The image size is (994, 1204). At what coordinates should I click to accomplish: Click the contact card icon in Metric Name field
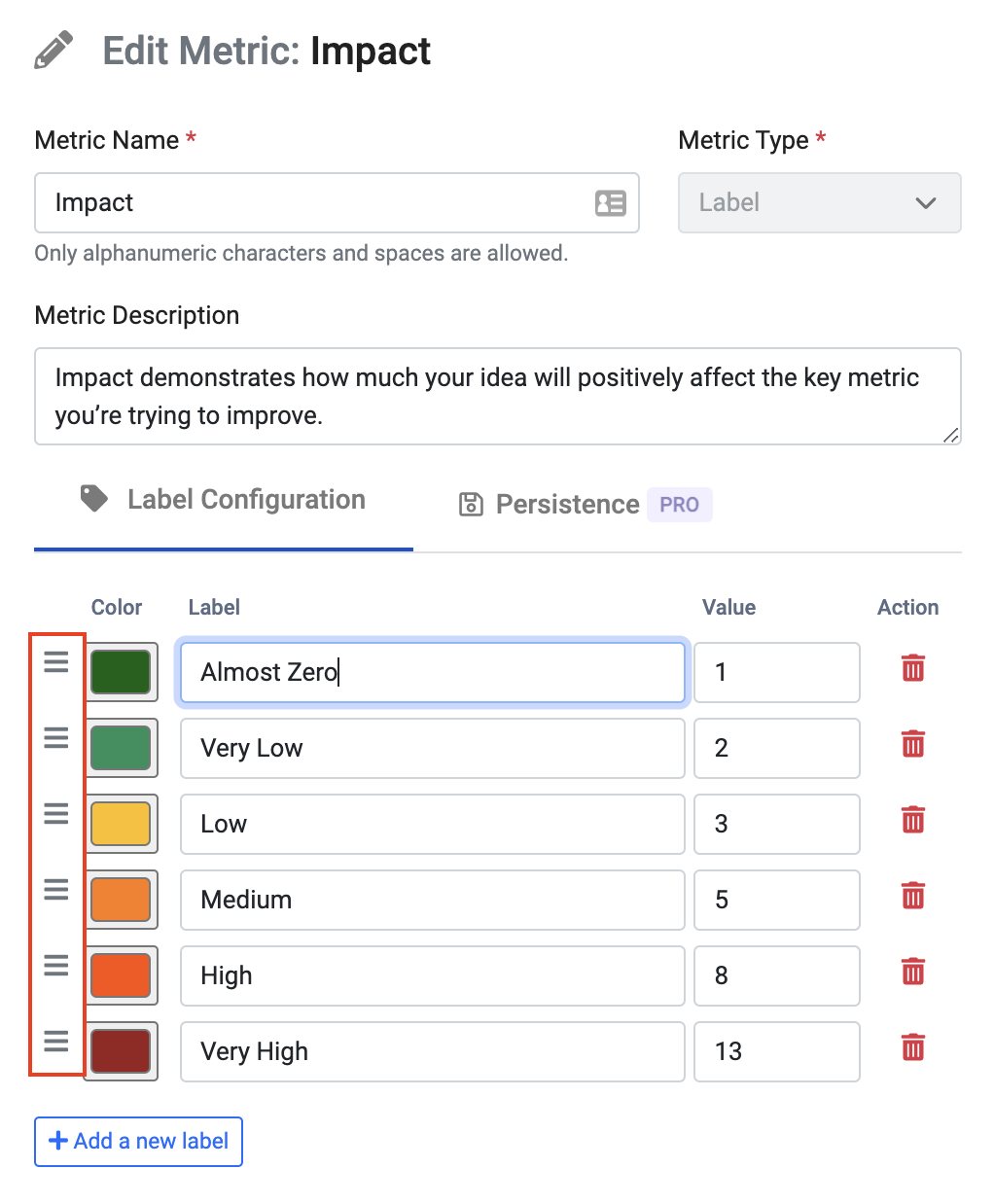click(610, 202)
